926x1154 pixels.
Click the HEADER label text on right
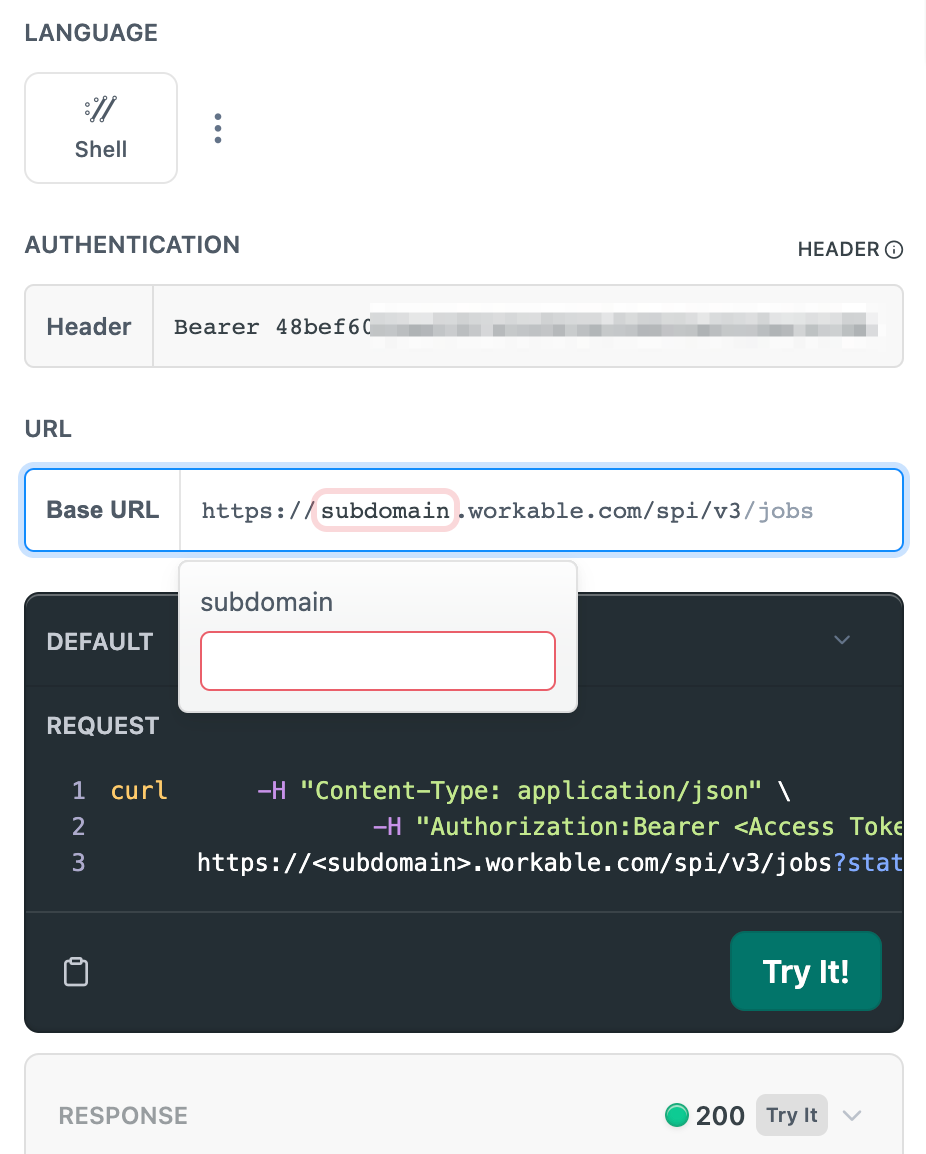(838, 249)
